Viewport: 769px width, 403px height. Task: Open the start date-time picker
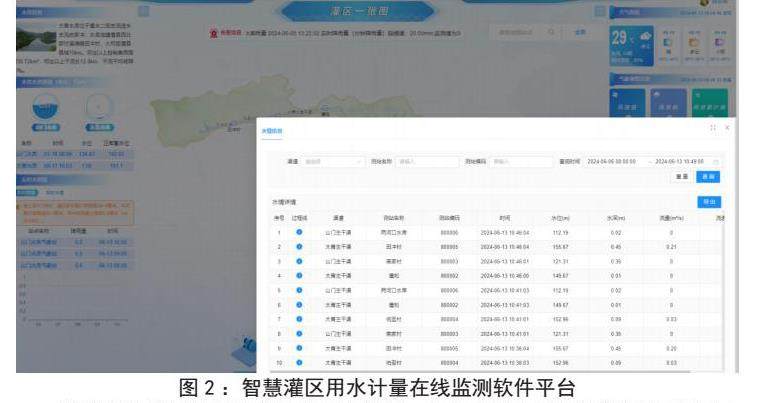tap(614, 160)
